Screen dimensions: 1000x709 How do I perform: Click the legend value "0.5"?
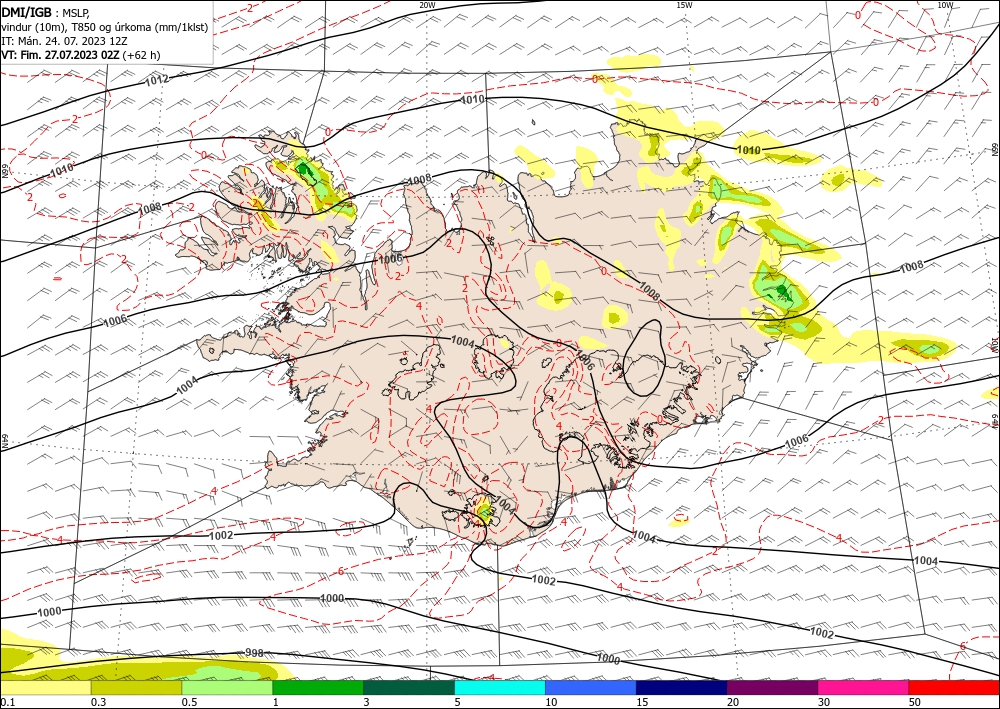point(189,702)
